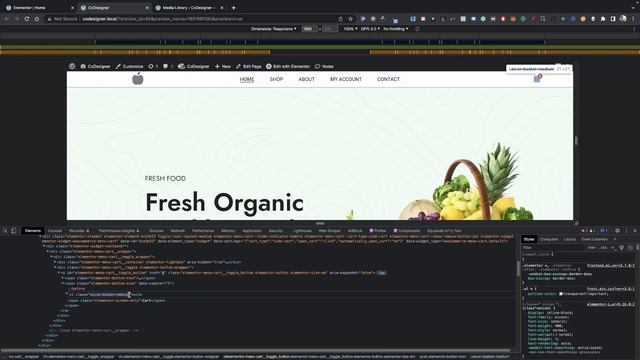
Task: Go to HOME in the site menu
Action: [x=247, y=79]
